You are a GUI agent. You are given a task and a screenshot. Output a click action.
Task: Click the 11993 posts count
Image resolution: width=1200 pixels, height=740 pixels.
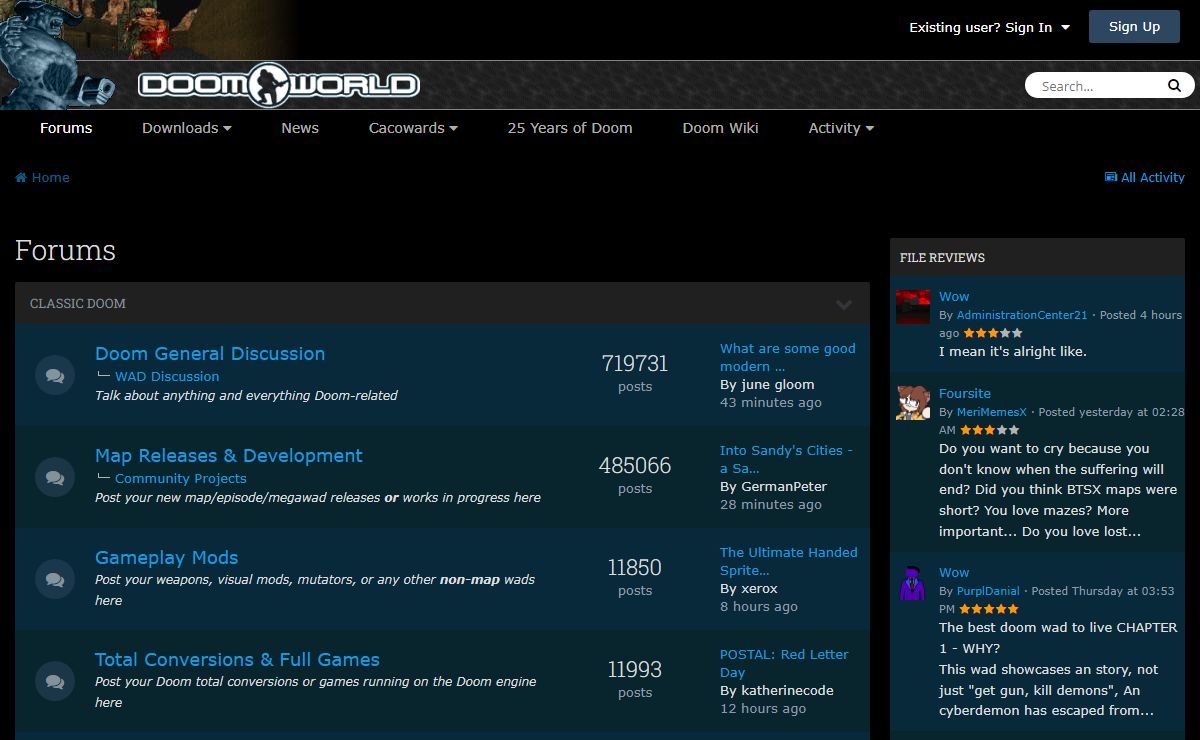635,670
